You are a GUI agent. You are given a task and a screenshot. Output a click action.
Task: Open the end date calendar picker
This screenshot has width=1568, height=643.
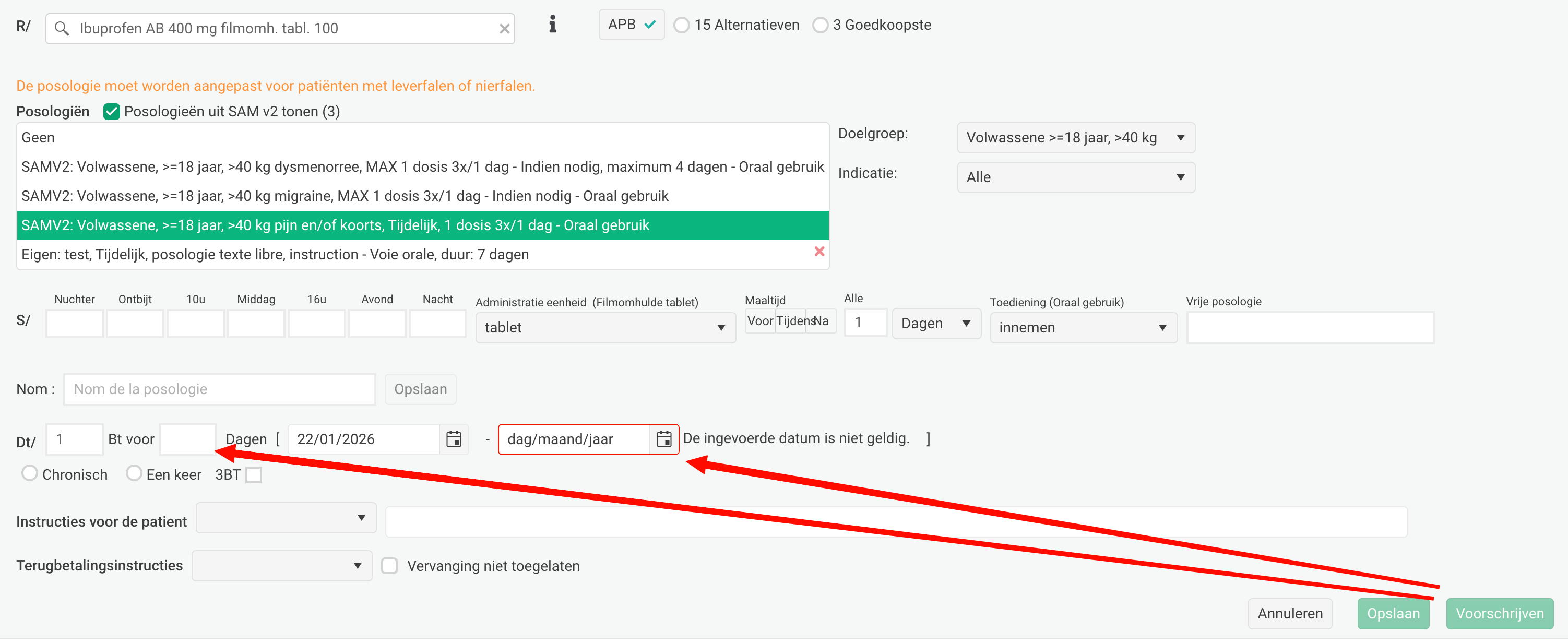coord(663,439)
